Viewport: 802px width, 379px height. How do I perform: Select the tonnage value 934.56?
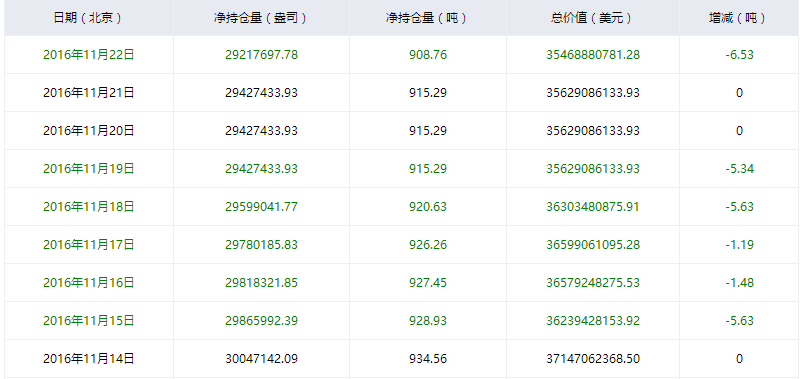[428, 359]
